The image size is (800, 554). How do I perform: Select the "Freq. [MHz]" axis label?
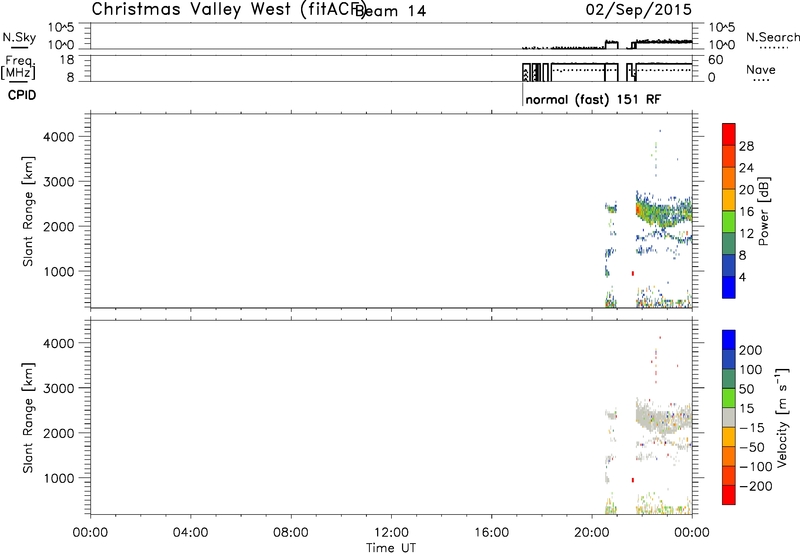click(18, 67)
